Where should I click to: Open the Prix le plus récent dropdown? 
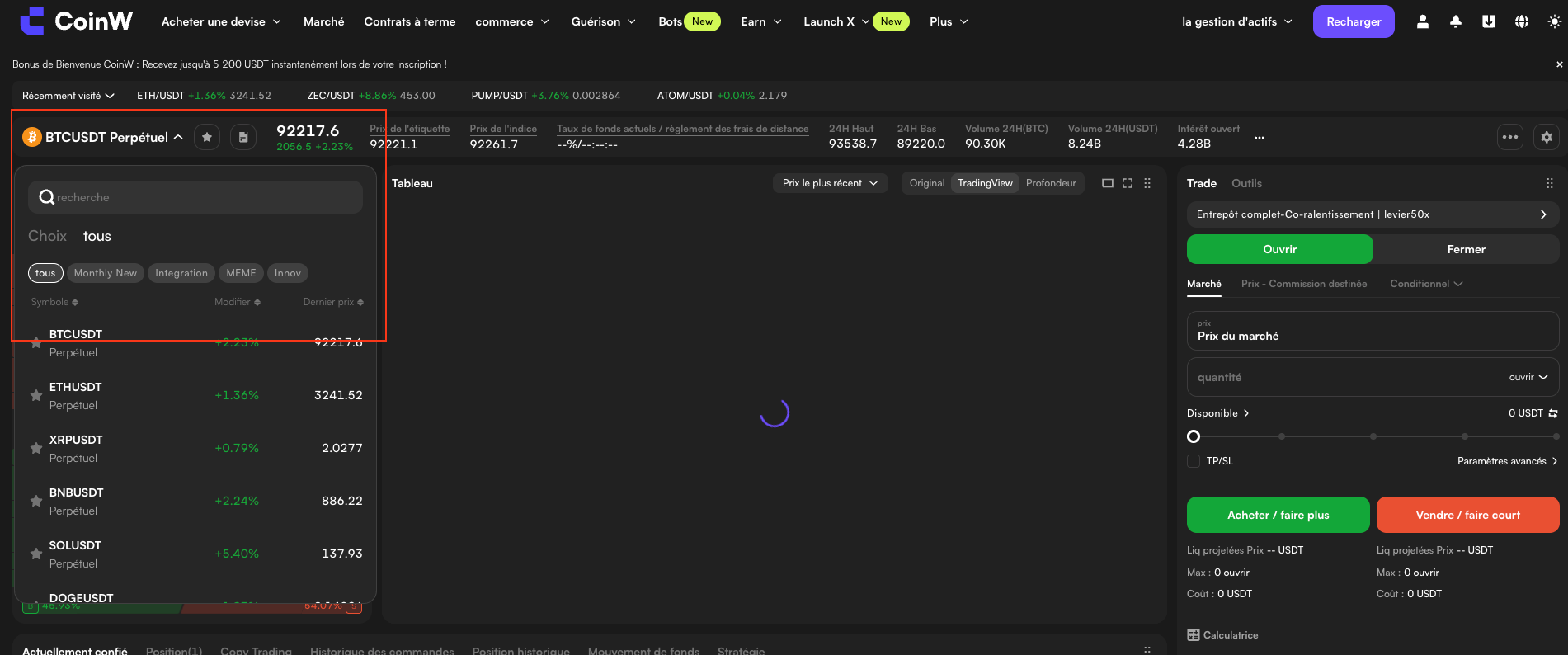click(x=831, y=183)
